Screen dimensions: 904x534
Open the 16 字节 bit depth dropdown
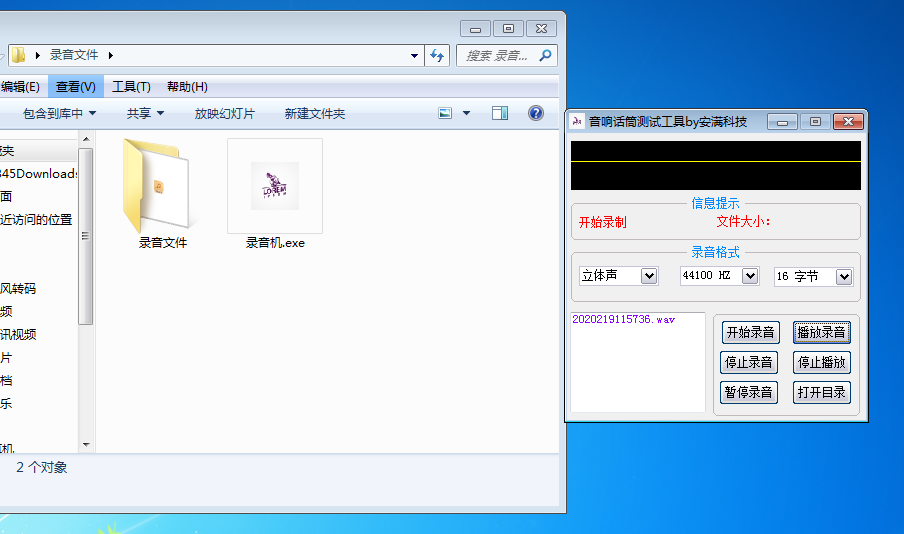click(x=844, y=277)
